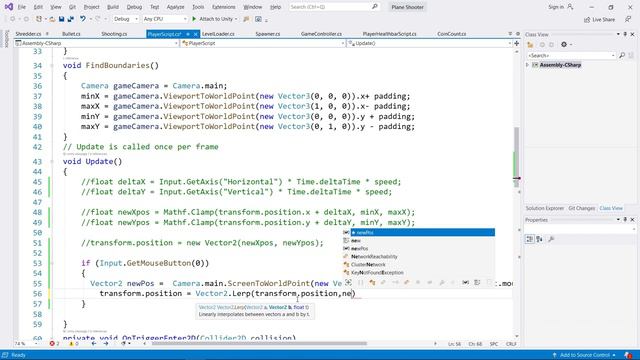Collapse the FindBoundaries method outline
Screen dimensions: 640x360
[51, 65]
